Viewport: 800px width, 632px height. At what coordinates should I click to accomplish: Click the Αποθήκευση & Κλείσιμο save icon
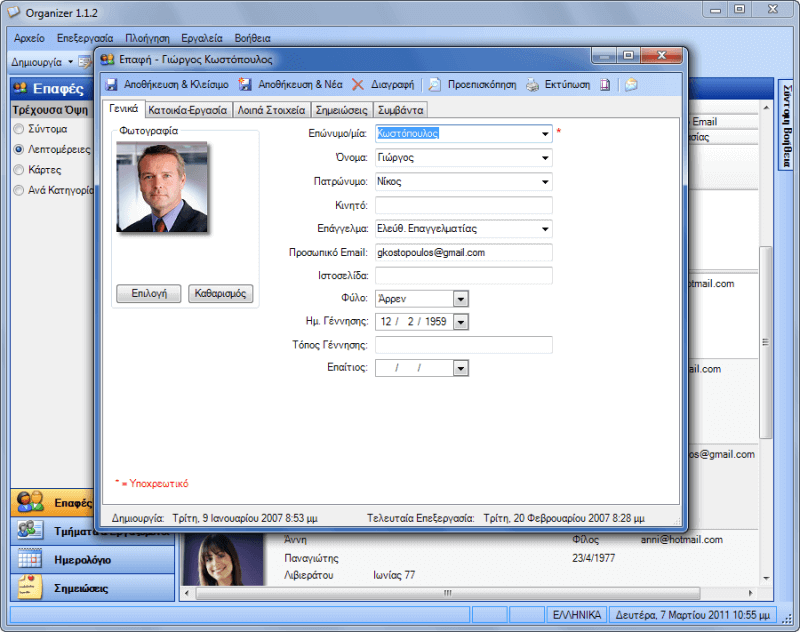click(x=112, y=85)
